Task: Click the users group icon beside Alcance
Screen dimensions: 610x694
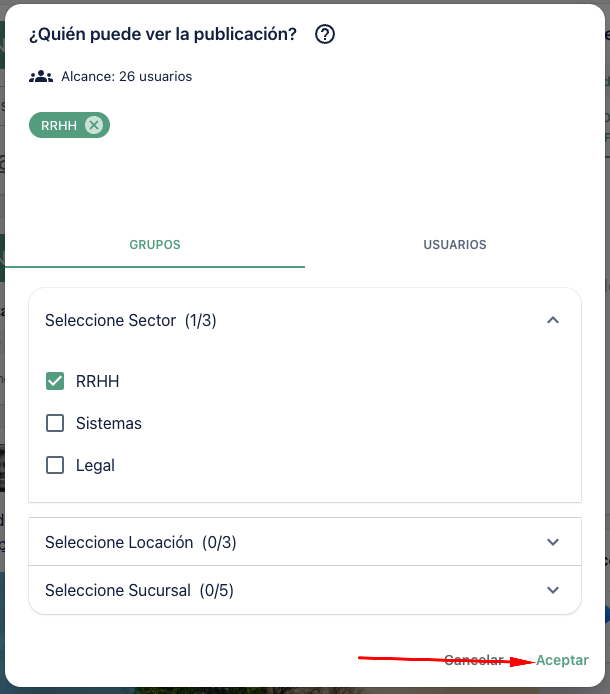Action: [41, 76]
